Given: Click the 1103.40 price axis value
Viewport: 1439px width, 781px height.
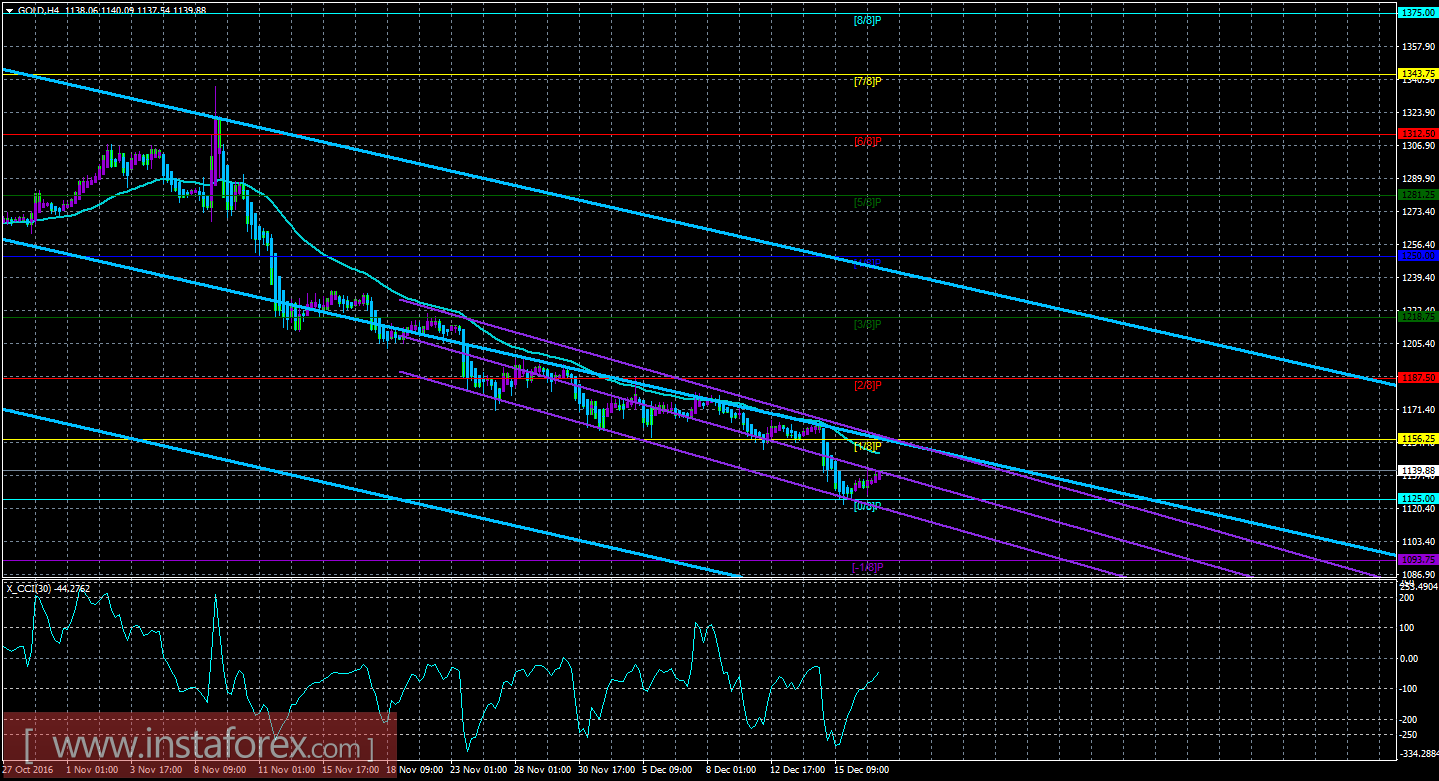Looking at the screenshot, I should tap(1418, 541).
